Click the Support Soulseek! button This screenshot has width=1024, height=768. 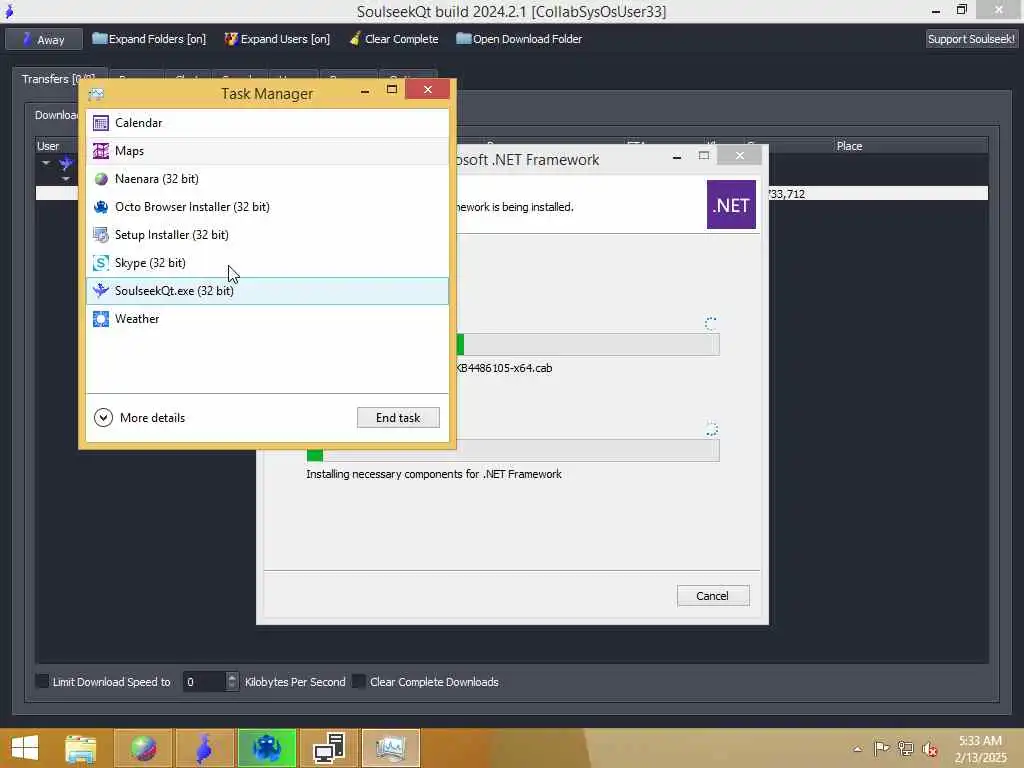(971, 39)
